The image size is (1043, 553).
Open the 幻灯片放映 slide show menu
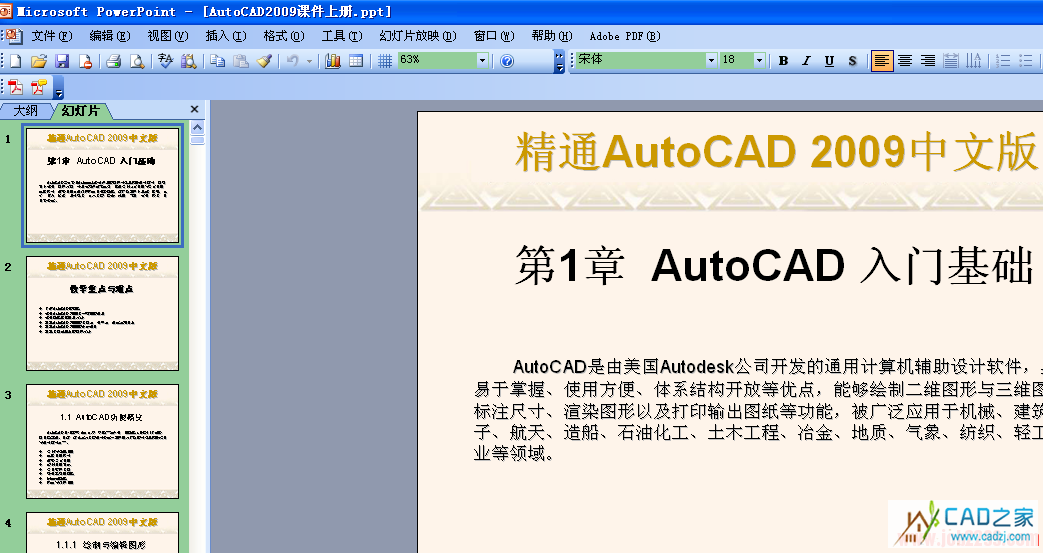pyautogui.click(x=417, y=36)
